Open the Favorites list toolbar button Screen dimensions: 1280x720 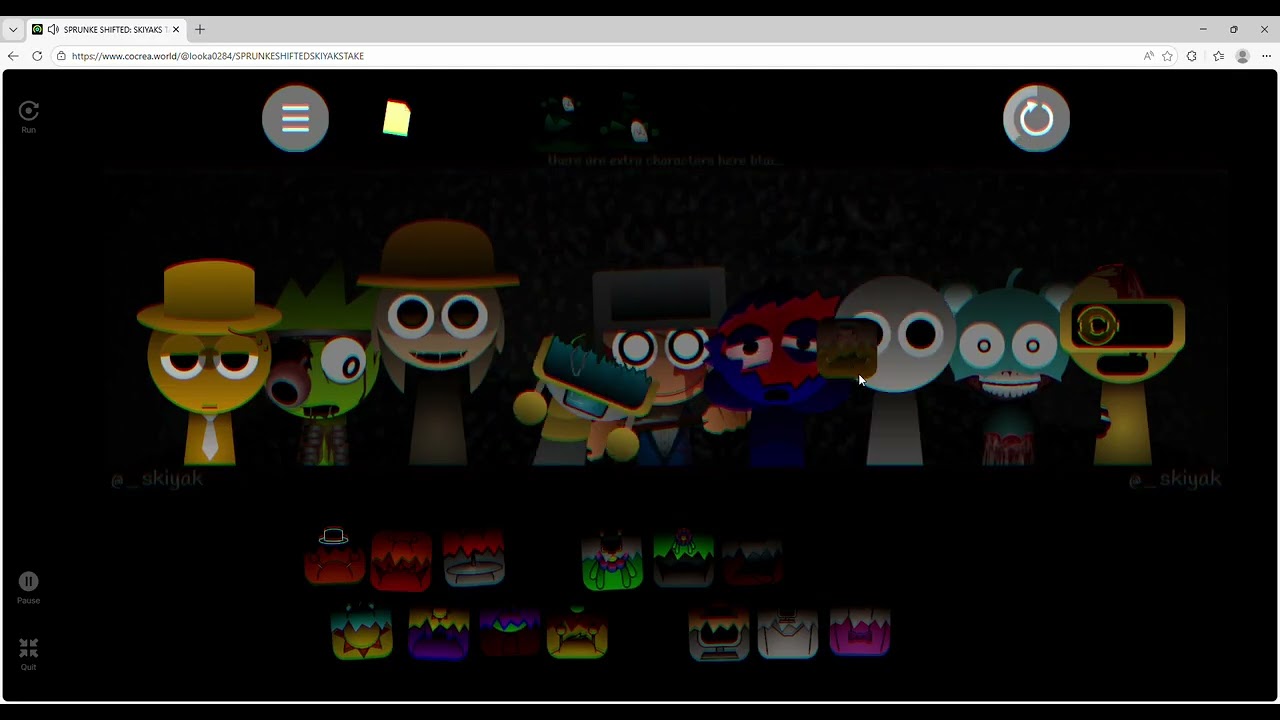pos(1218,56)
